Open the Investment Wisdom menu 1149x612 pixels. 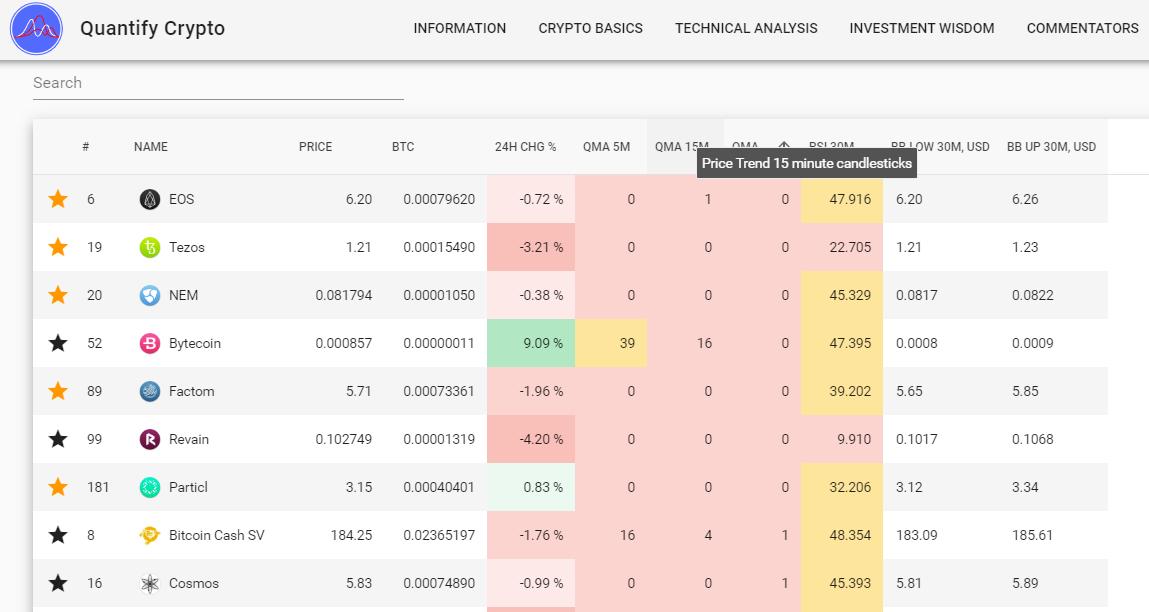[922, 29]
